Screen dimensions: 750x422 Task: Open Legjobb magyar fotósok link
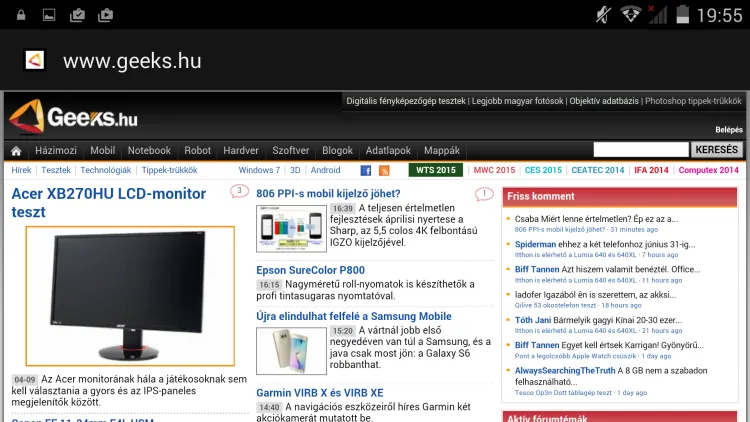click(518, 101)
